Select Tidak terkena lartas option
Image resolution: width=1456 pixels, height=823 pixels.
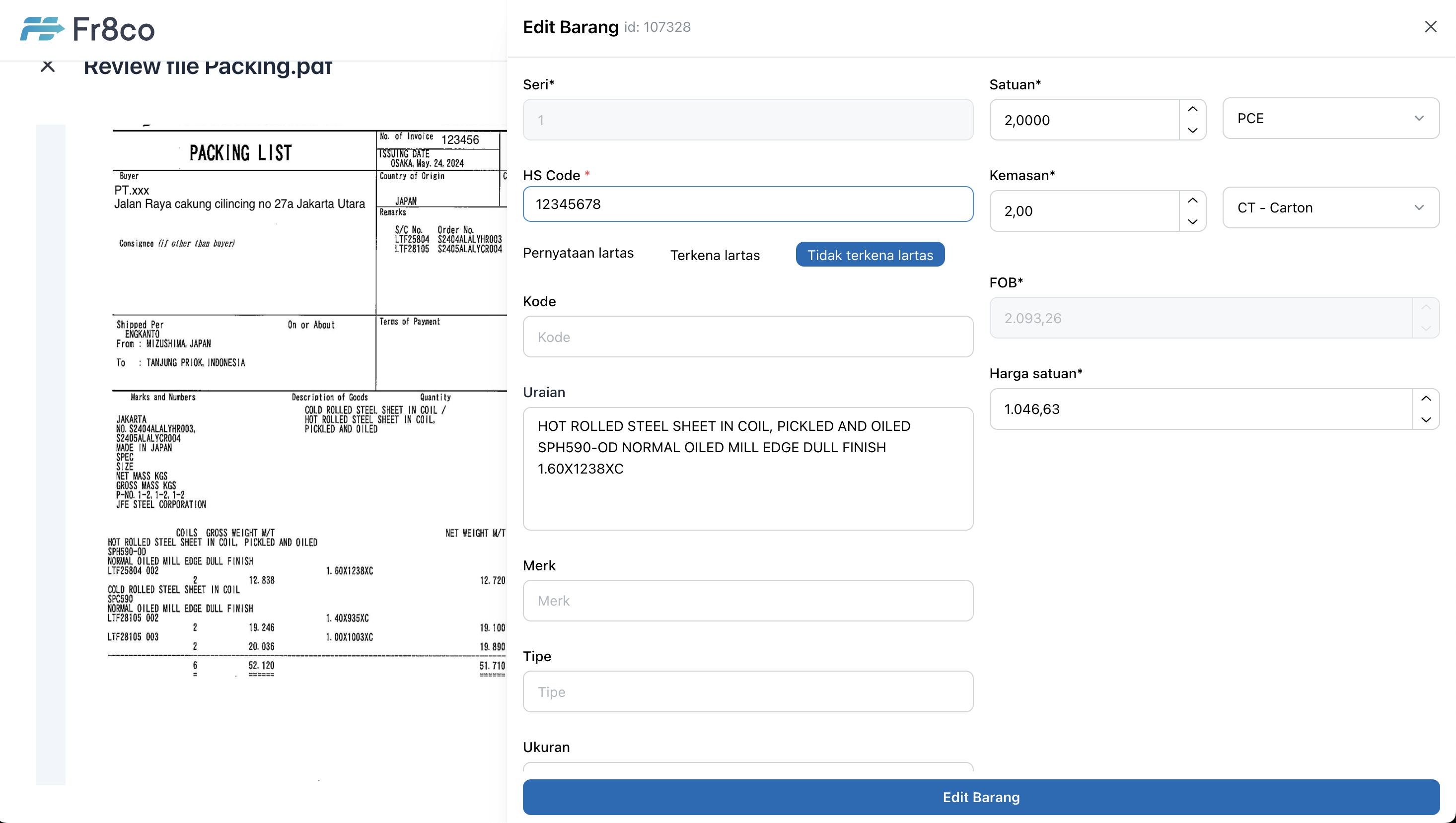click(870, 255)
